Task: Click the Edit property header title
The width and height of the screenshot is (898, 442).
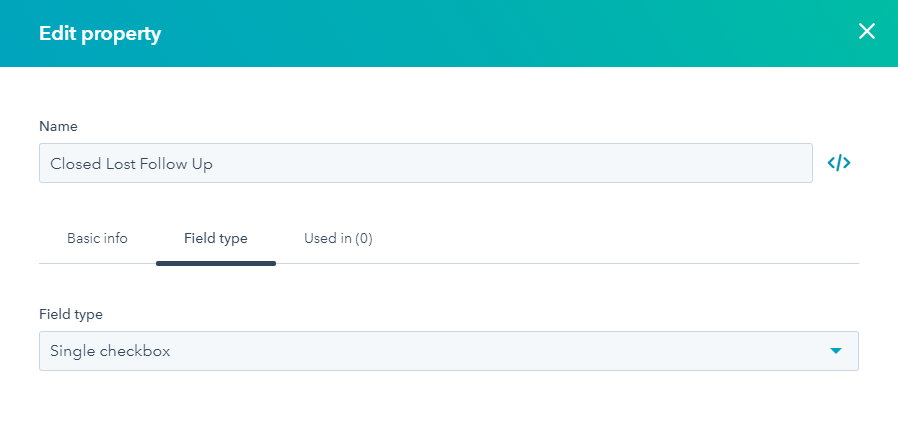Action: (x=100, y=34)
